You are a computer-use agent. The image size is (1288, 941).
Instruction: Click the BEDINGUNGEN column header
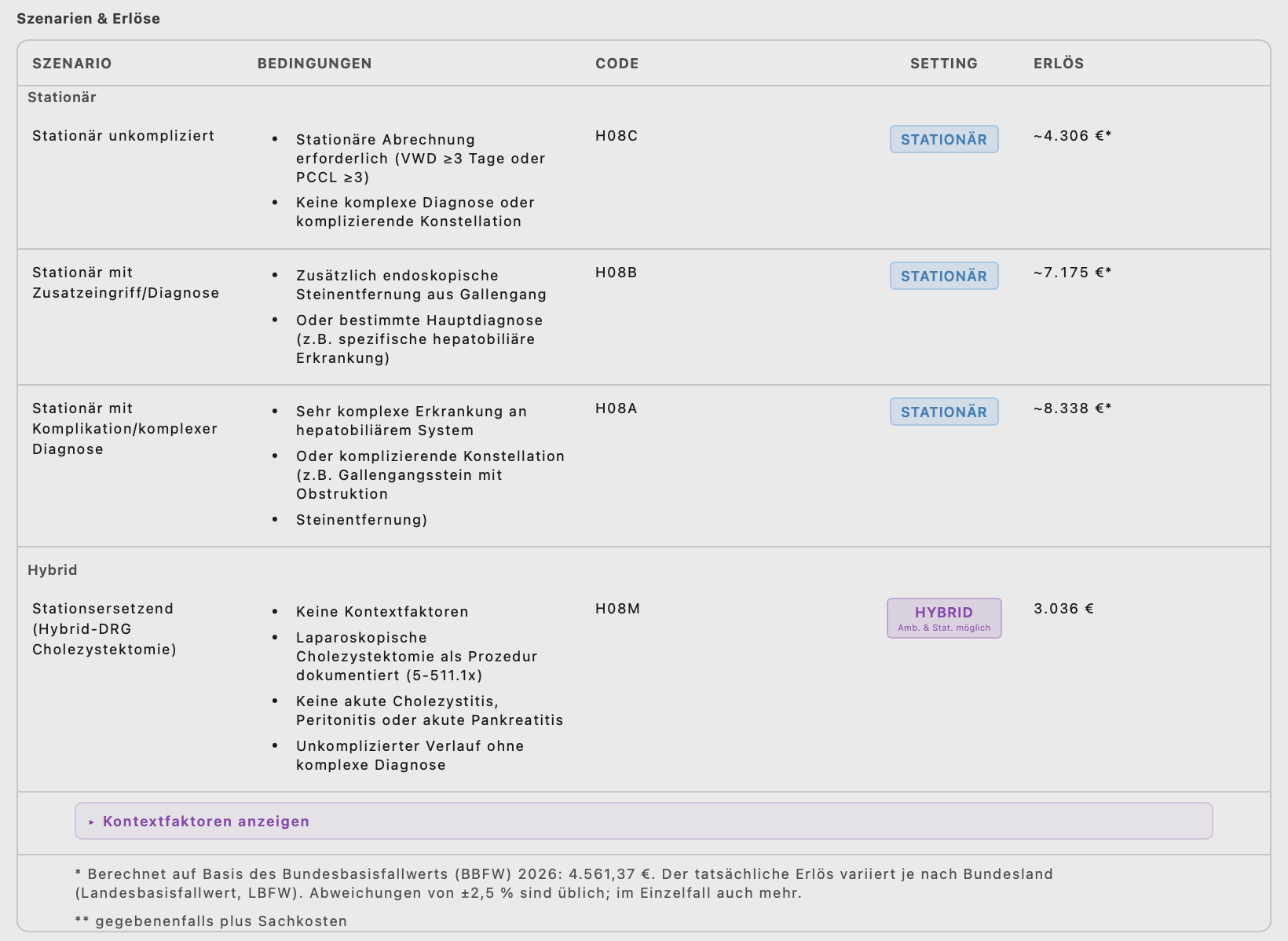[x=314, y=64]
